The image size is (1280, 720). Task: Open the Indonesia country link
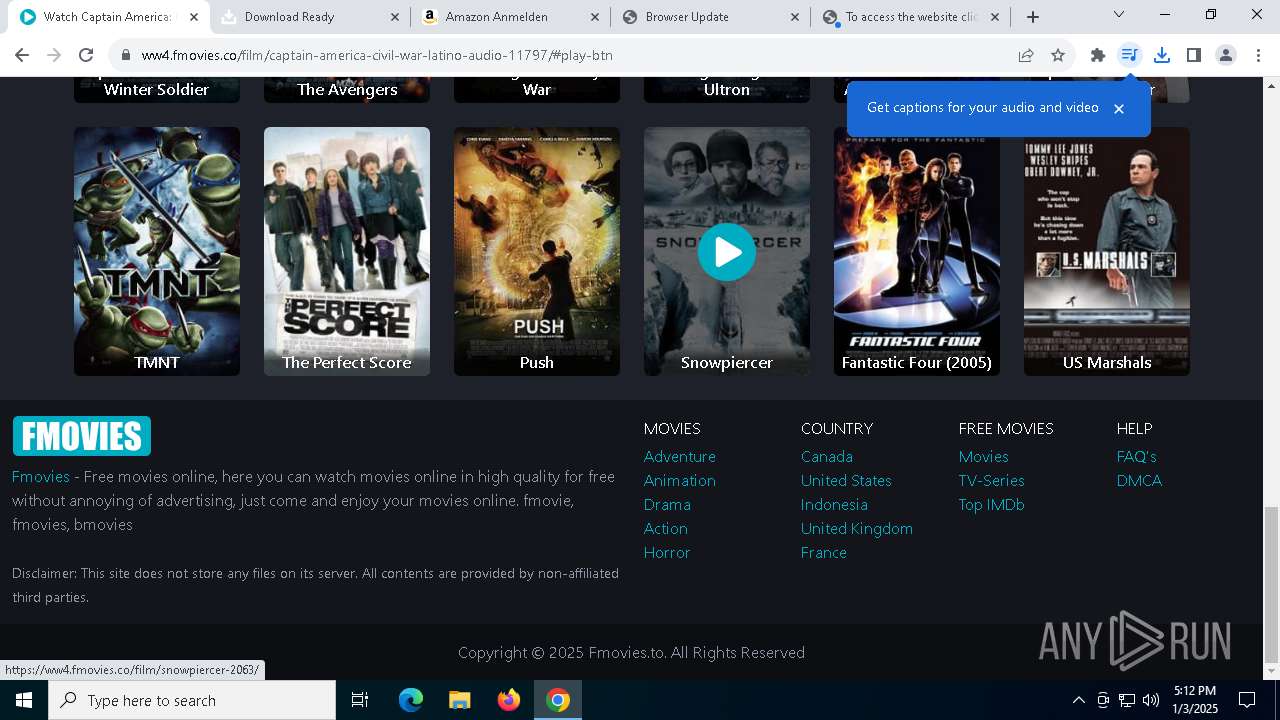(834, 504)
